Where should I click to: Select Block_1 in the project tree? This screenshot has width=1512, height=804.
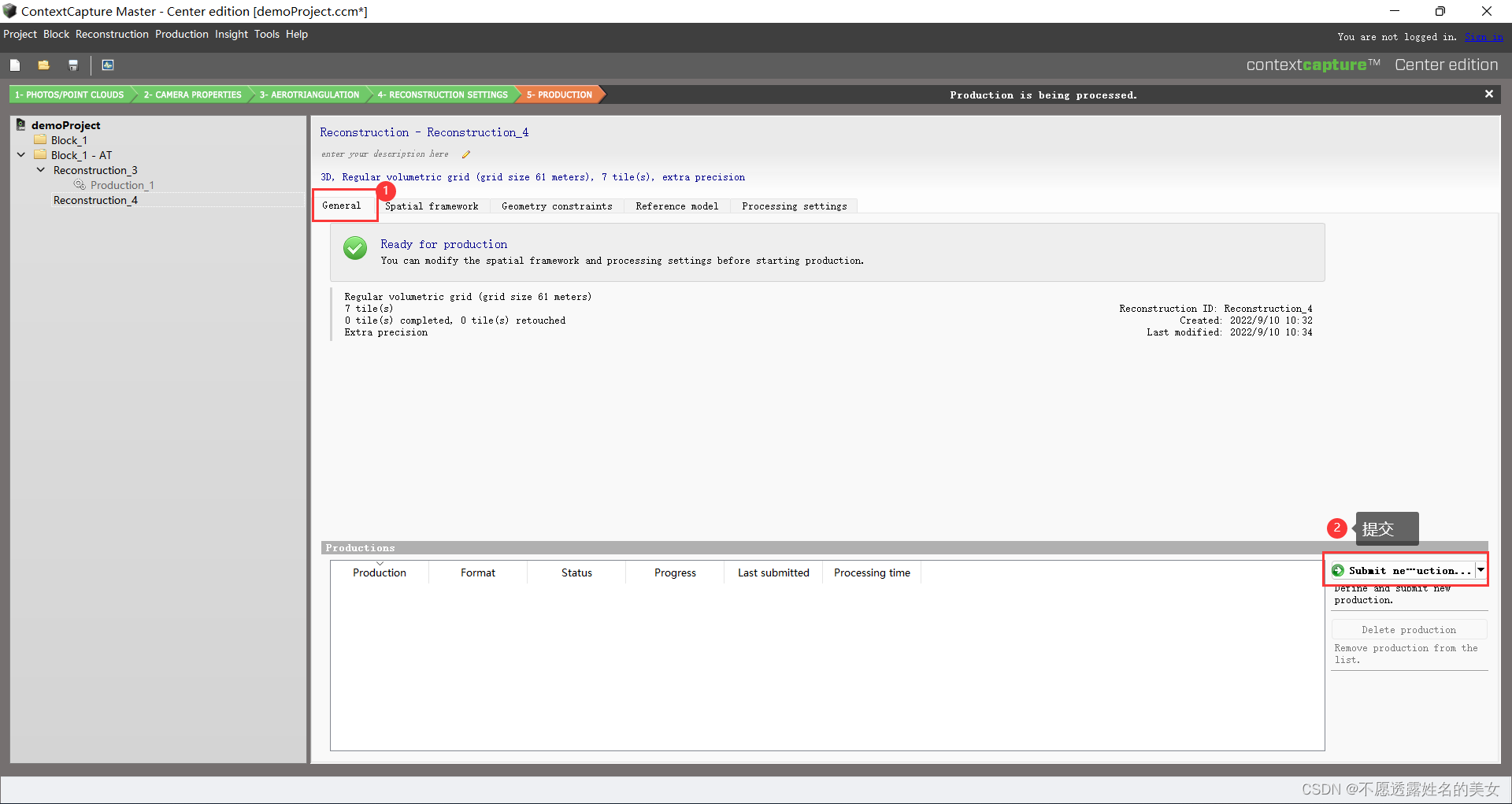pos(69,140)
